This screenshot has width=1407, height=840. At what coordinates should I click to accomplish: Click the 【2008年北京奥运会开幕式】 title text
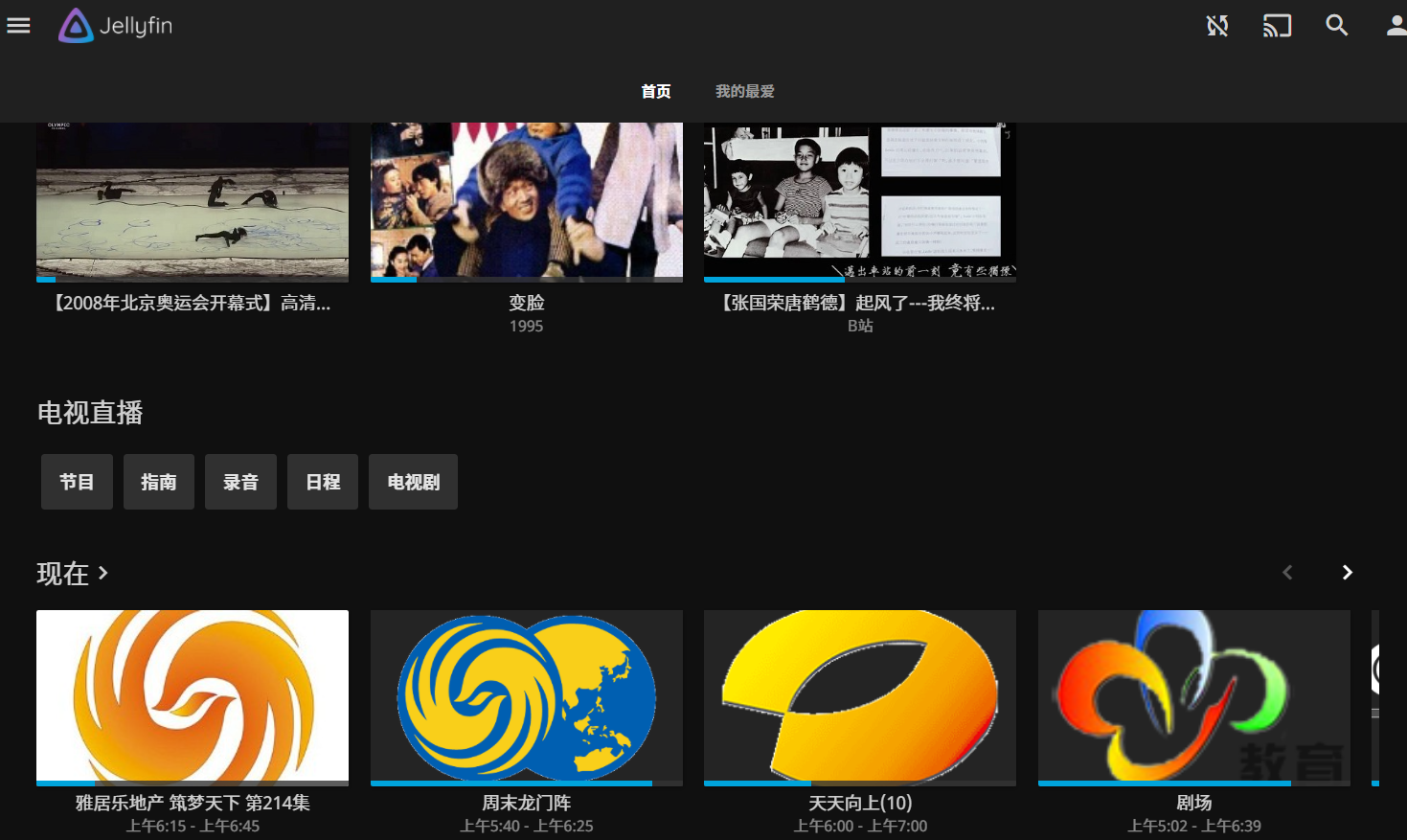pyautogui.click(x=193, y=303)
